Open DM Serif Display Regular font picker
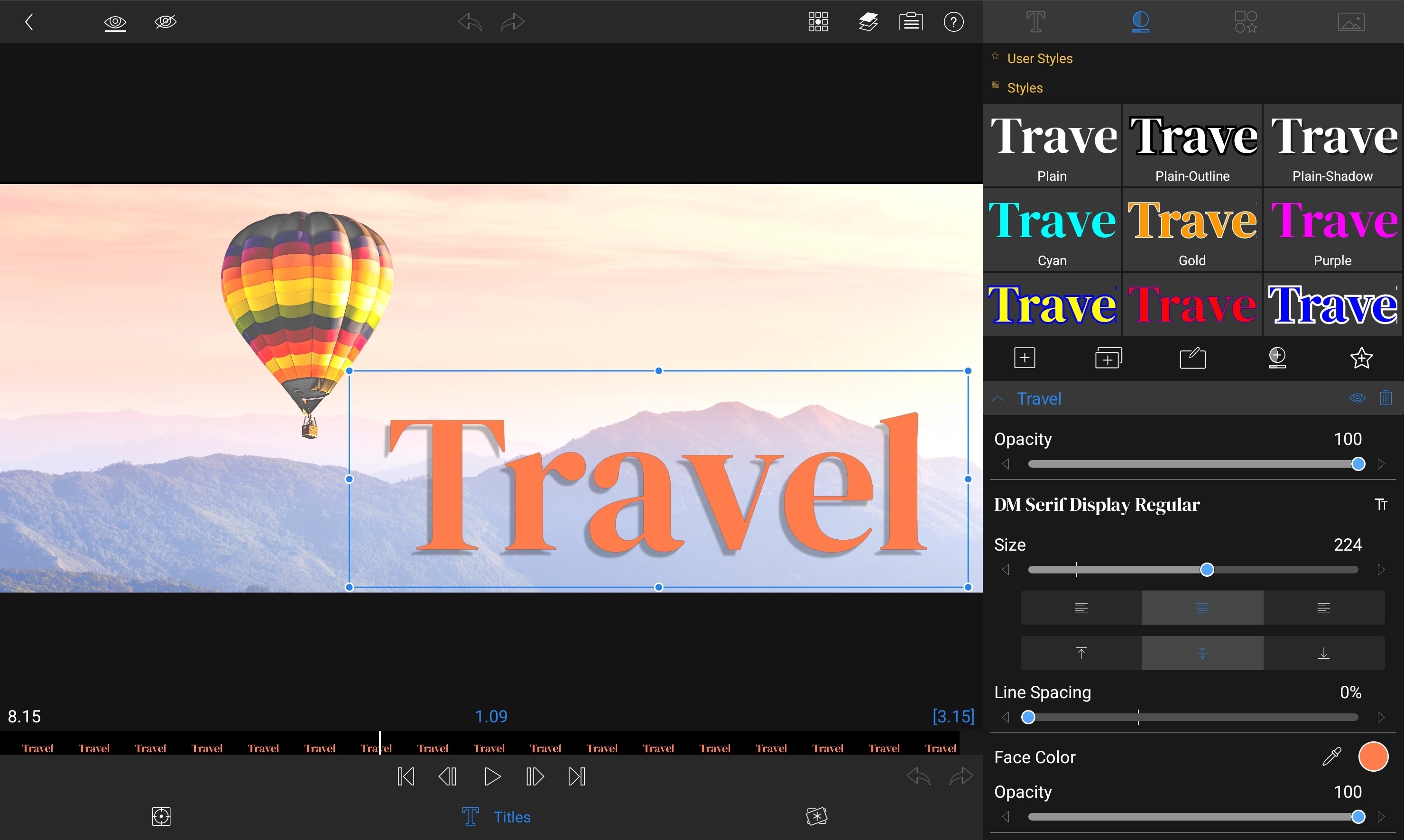The width and height of the screenshot is (1404, 840). [x=1097, y=504]
